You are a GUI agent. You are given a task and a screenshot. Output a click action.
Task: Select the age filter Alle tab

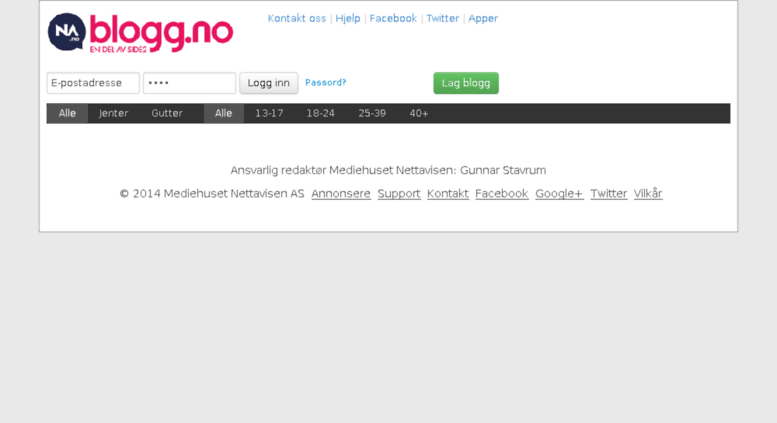pos(223,113)
